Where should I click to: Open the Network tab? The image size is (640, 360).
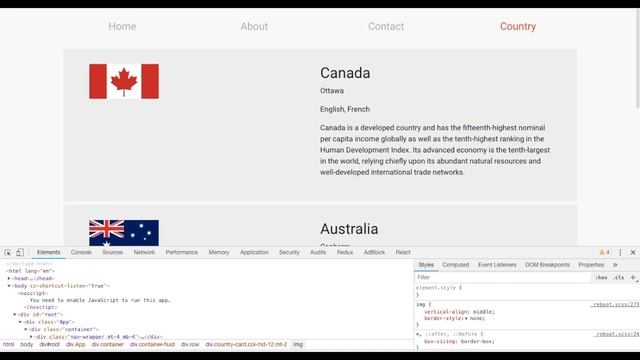coord(144,252)
